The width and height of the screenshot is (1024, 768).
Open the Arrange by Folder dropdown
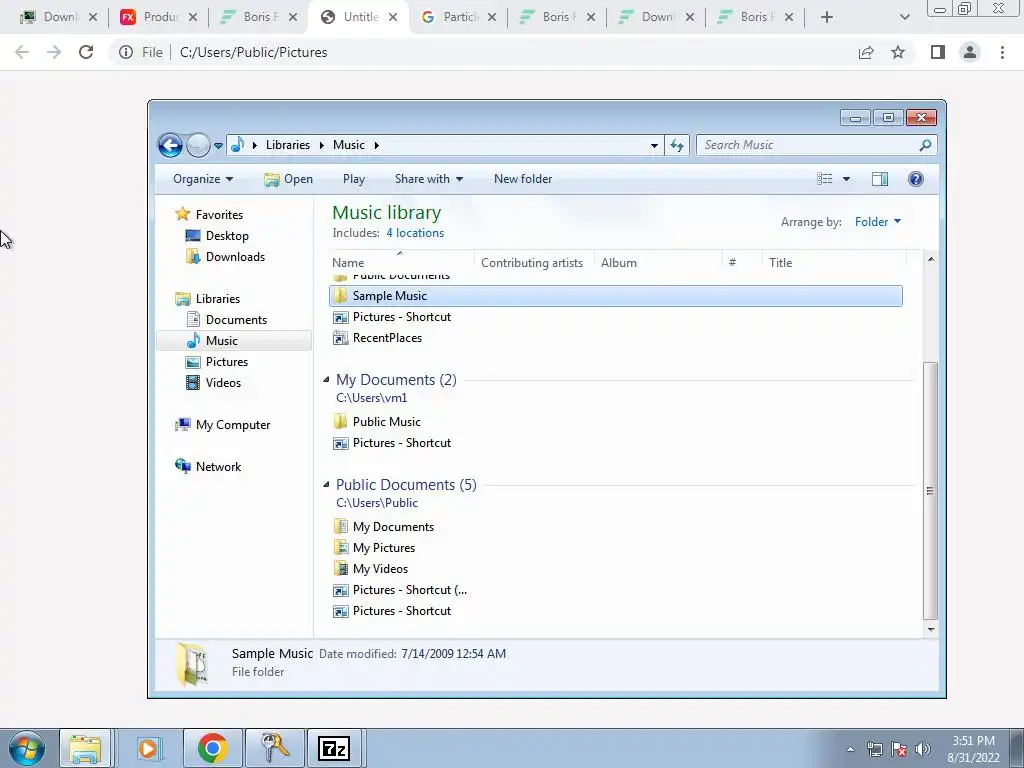(878, 222)
